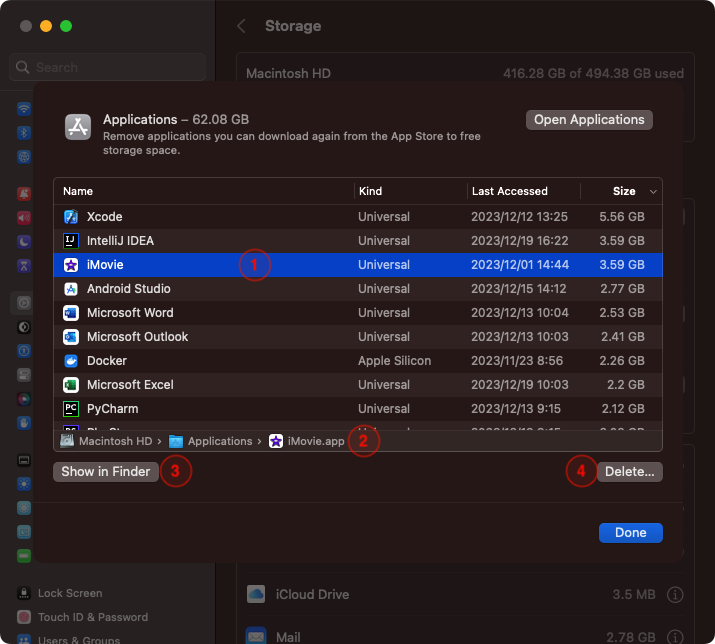Screen dimensions: 715x644
Task: Select the Xcode row name
Action: point(104,217)
